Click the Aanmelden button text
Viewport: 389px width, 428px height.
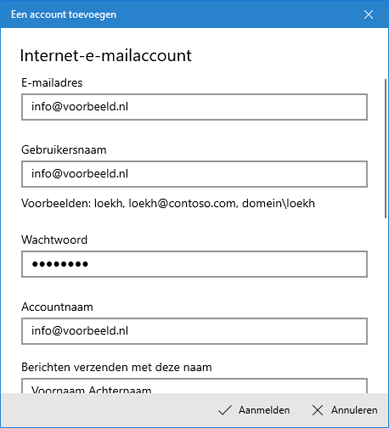(x=264, y=410)
